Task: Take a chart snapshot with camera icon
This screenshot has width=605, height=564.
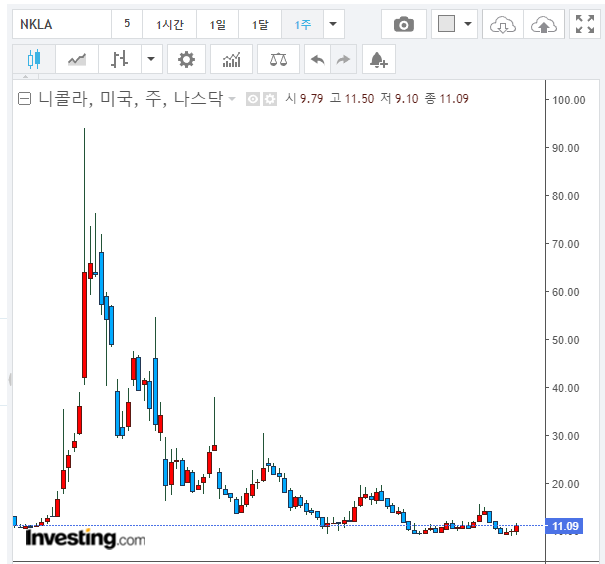Action: click(x=404, y=24)
